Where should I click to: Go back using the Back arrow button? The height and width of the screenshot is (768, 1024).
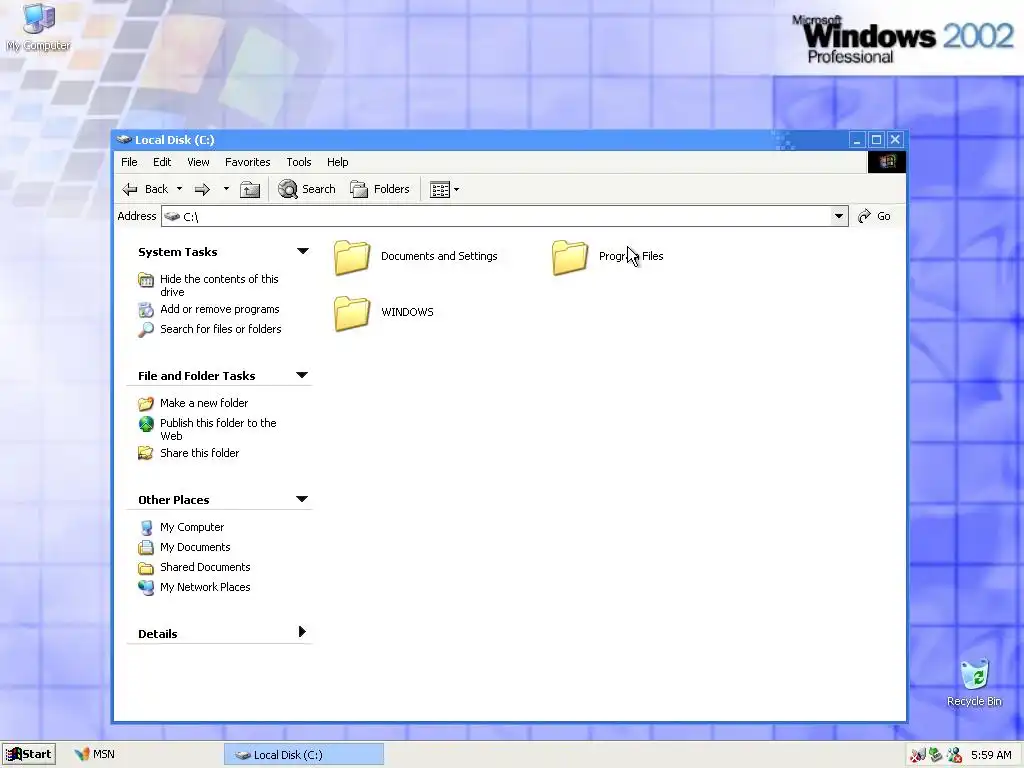[145, 189]
